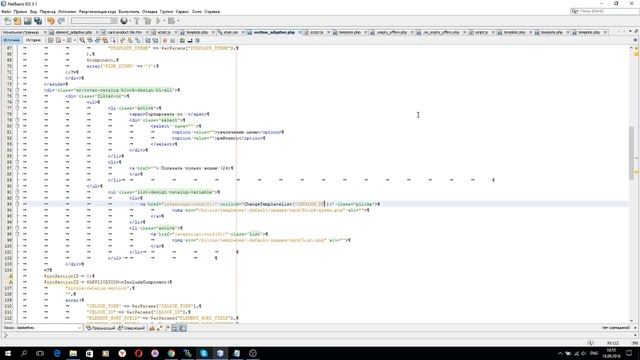Switch to the style.css tab
640x360 pixels.
pyautogui.click(x=231, y=32)
